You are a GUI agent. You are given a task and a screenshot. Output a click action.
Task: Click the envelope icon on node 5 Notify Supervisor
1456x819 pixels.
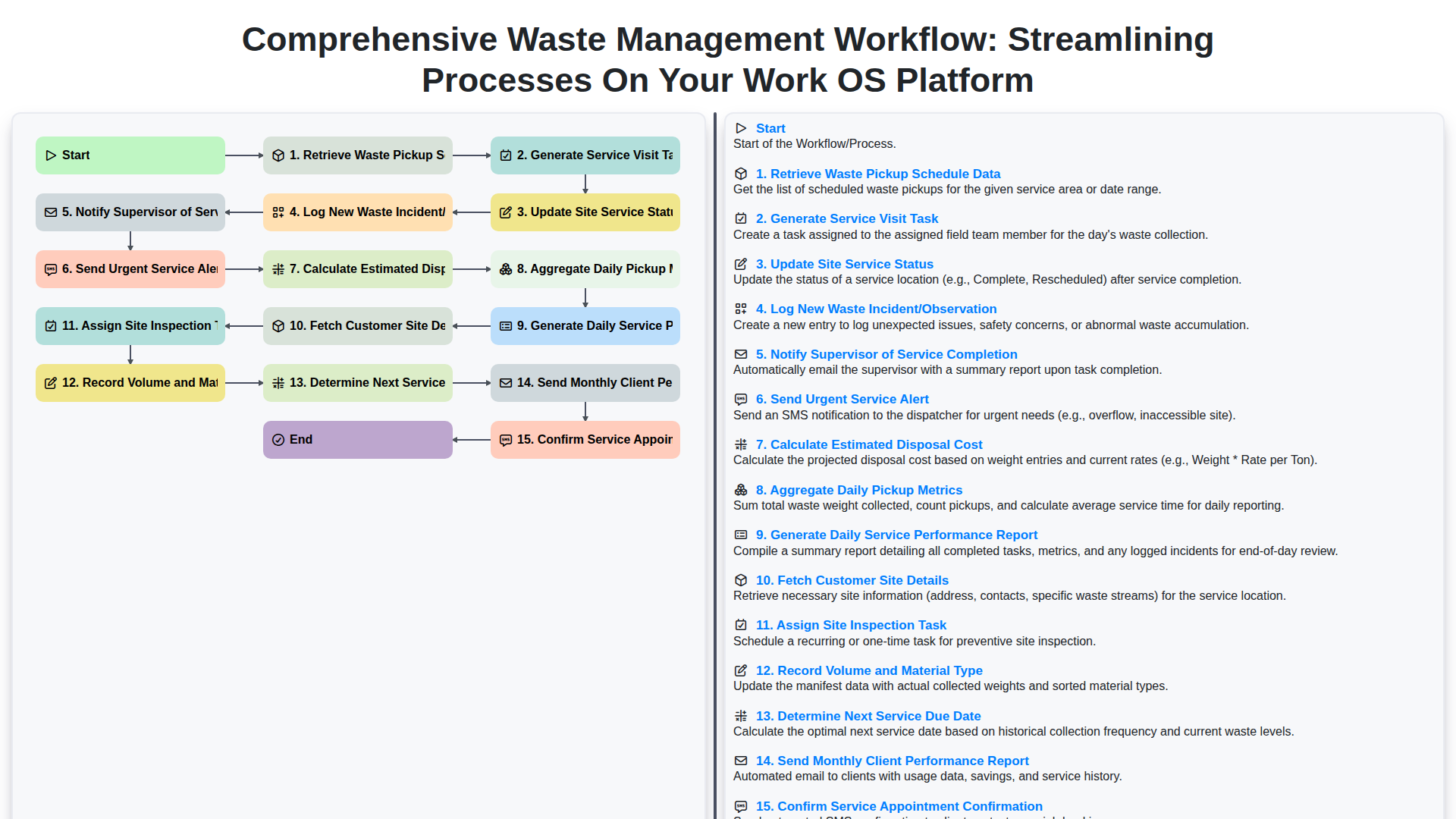coord(52,212)
